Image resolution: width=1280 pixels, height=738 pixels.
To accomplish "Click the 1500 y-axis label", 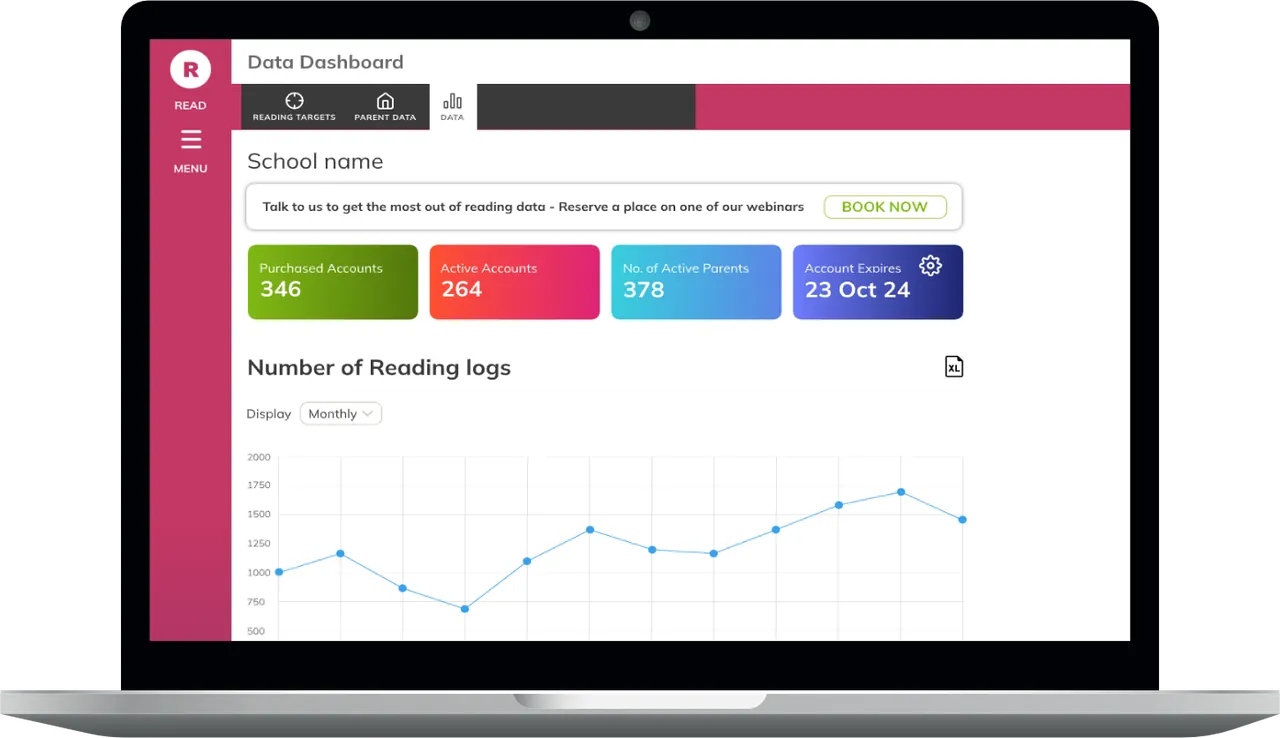I will click(x=259, y=514).
